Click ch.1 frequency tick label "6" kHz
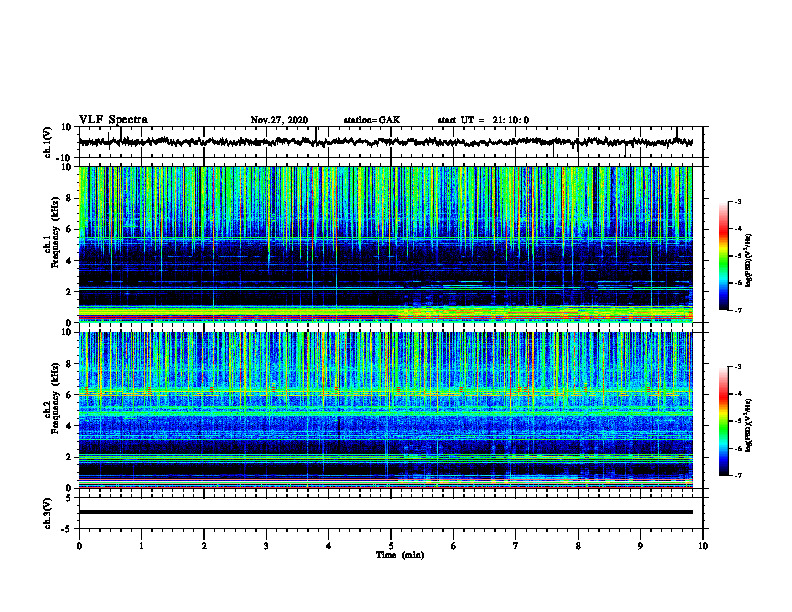 point(69,229)
